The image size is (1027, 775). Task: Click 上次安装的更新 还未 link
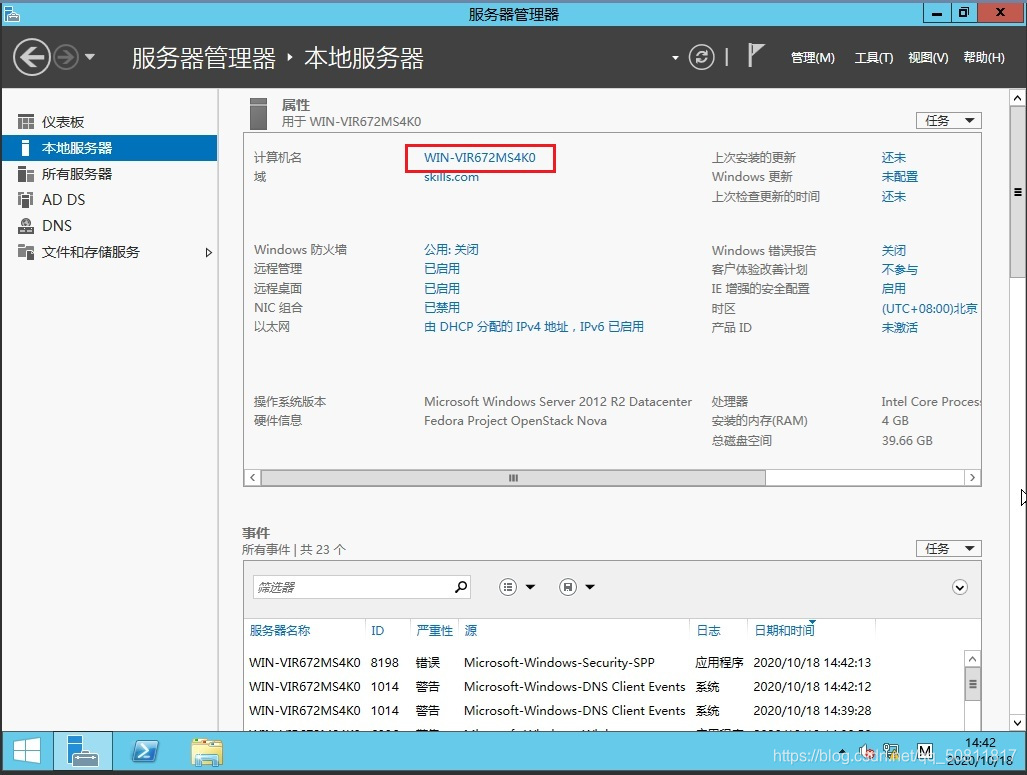pos(894,158)
